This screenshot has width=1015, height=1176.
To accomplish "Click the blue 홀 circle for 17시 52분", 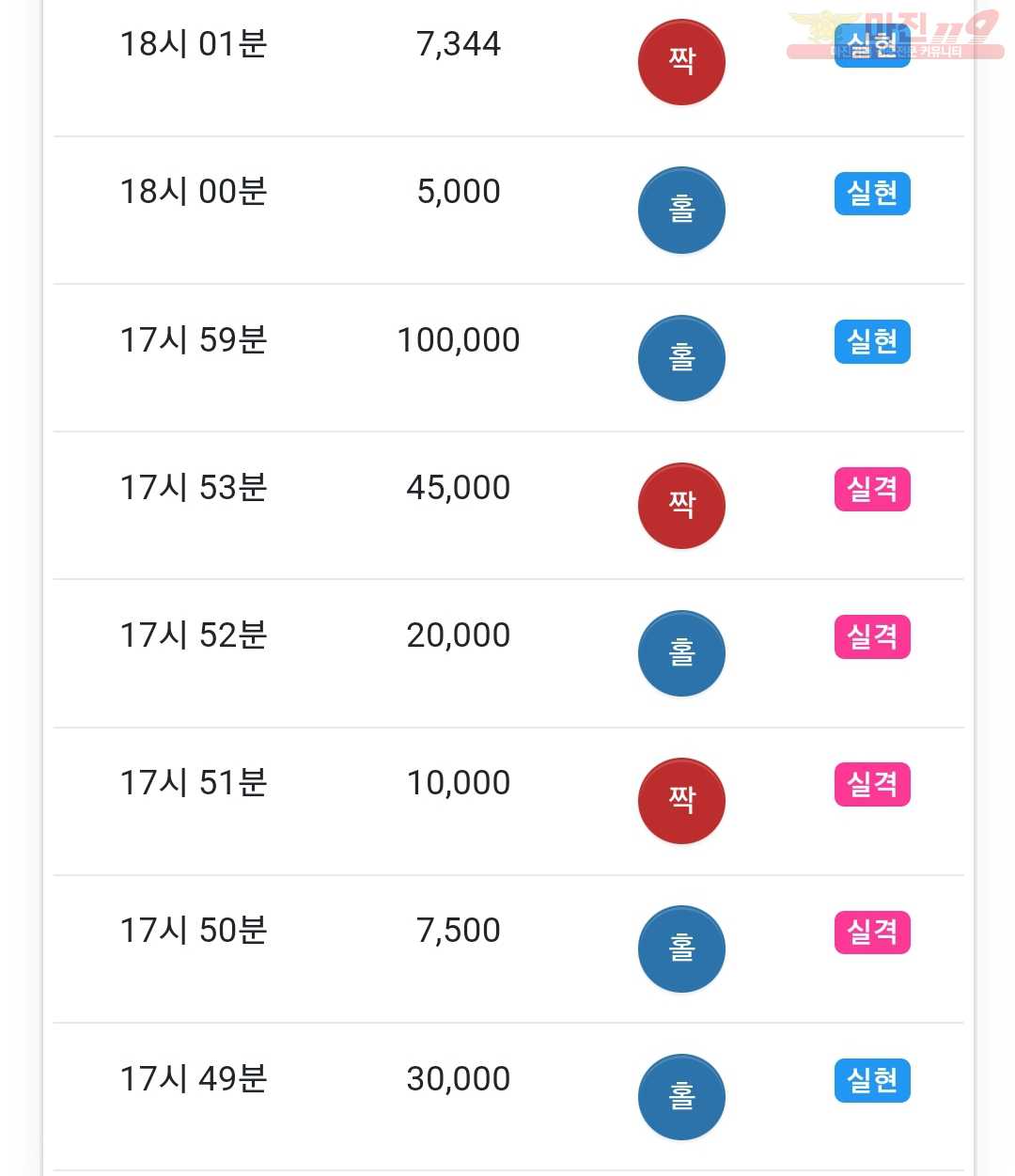I will pyautogui.click(x=681, y=653).
